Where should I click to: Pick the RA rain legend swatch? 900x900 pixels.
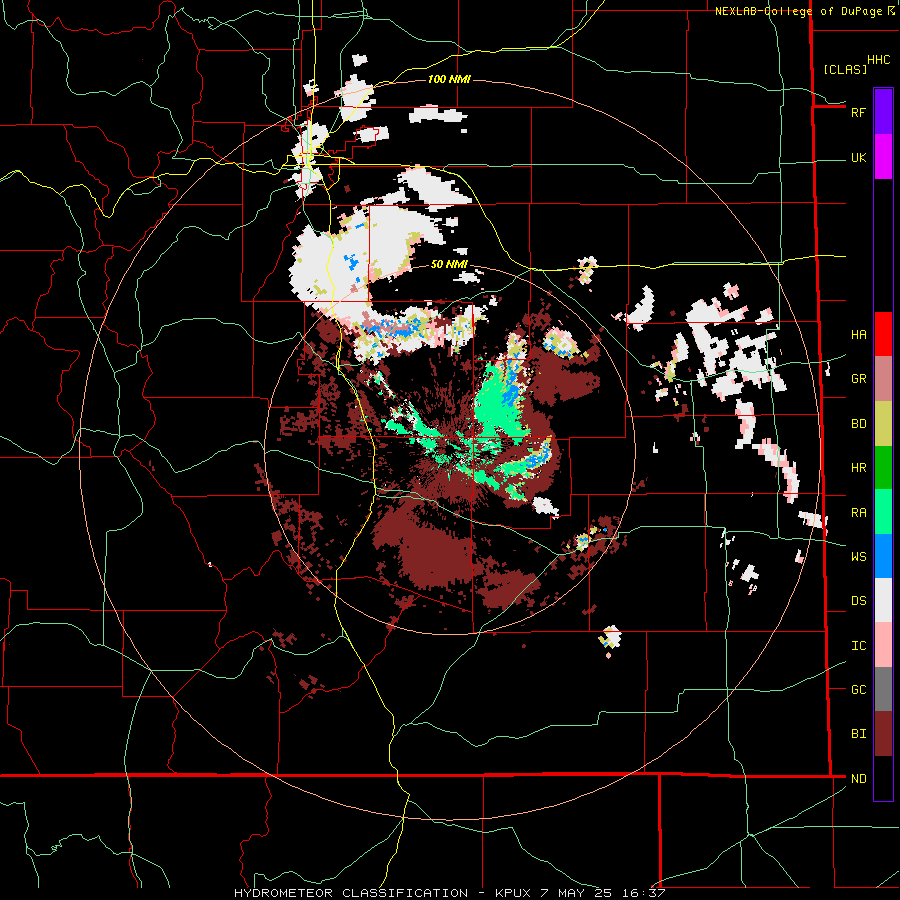[883, 512]
